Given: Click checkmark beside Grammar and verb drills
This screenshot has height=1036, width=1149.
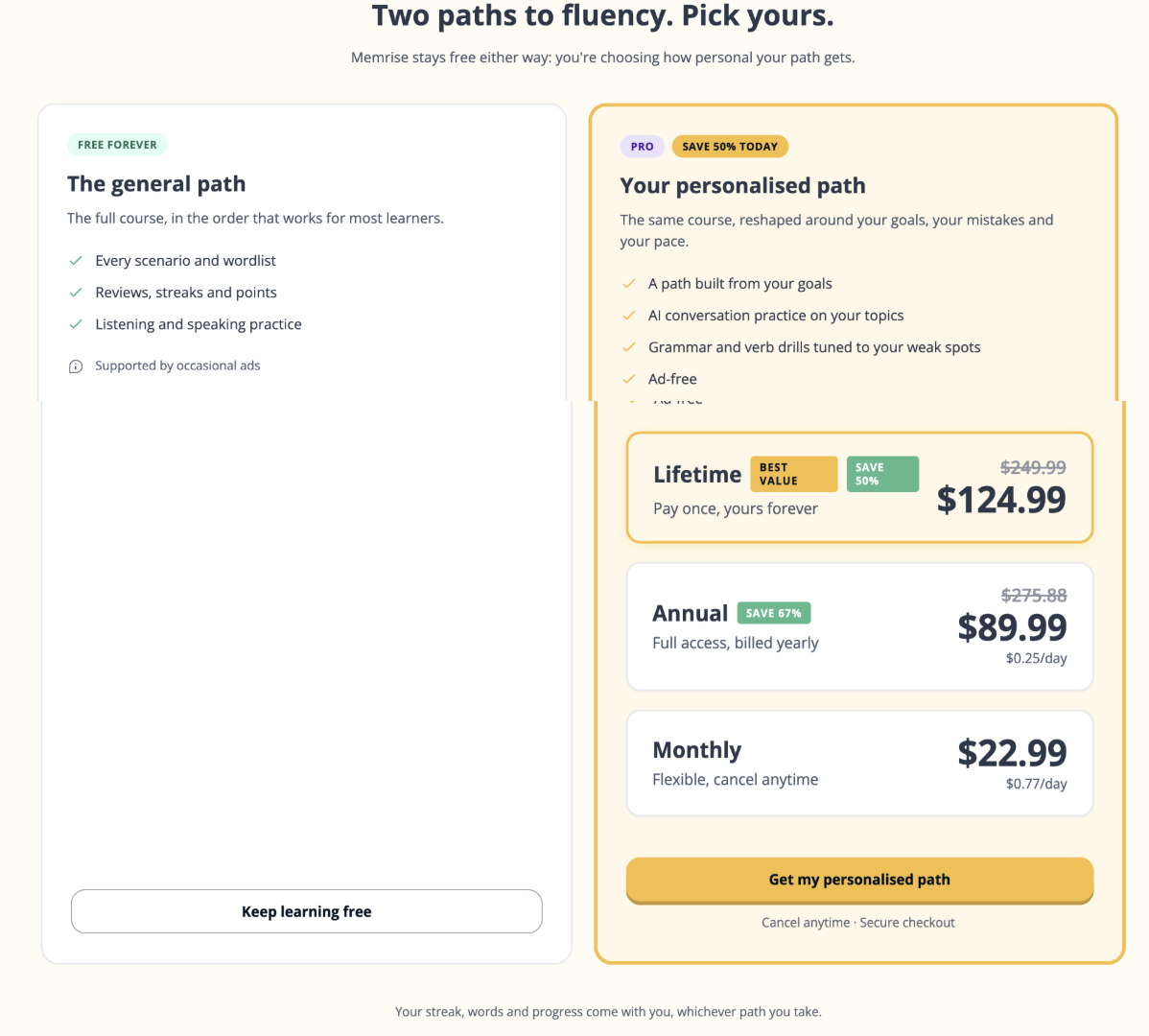Looking at the screenshot, I should [629, 347].
